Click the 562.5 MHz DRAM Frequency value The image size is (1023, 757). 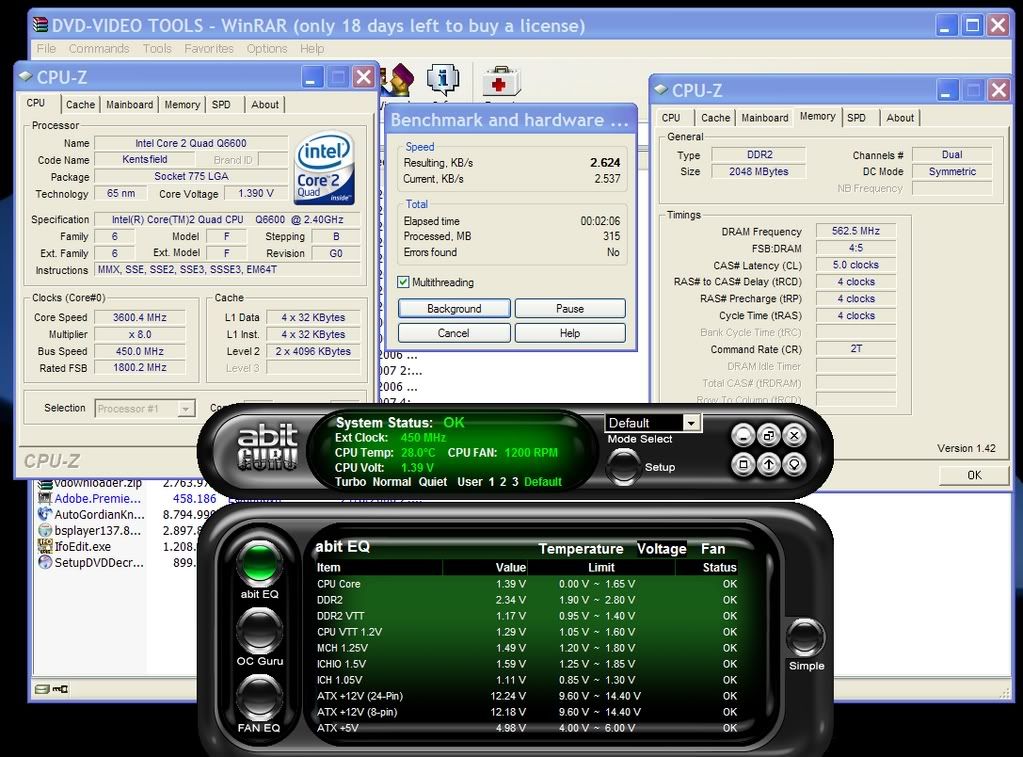click(x=855, y=231)
